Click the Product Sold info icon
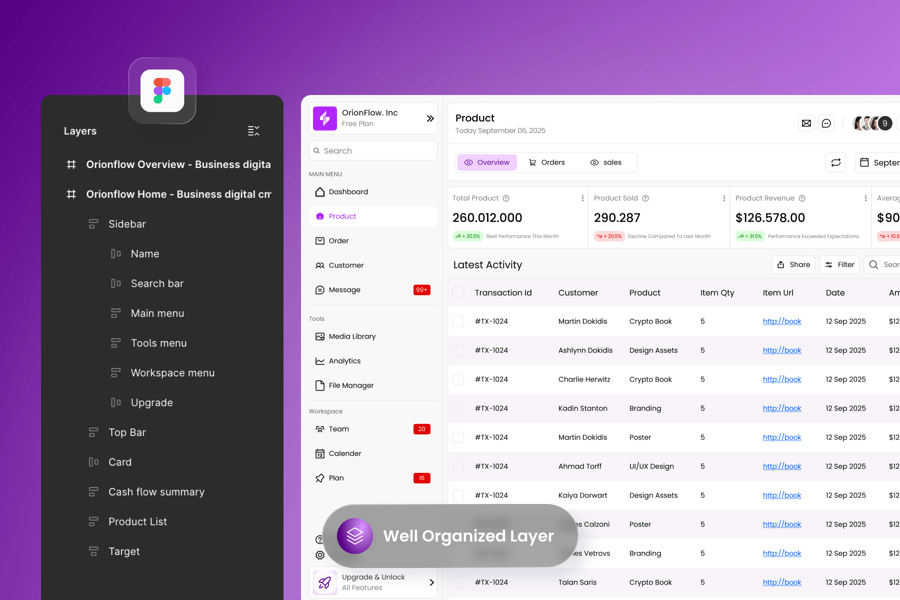Screen dimensions: 900x600 click(x=645, y=198)
